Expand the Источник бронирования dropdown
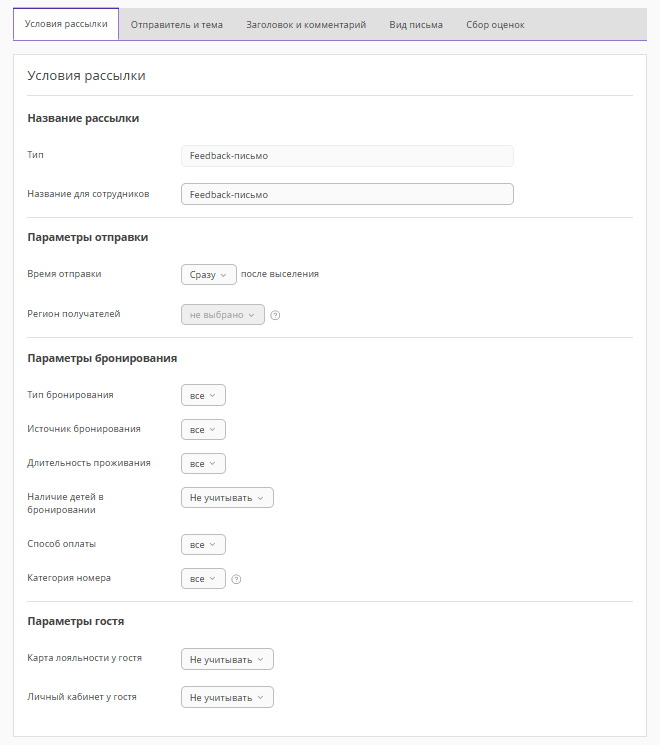This screenshot has height=745, width=660. pyautogui.click(x=203, y=430)
